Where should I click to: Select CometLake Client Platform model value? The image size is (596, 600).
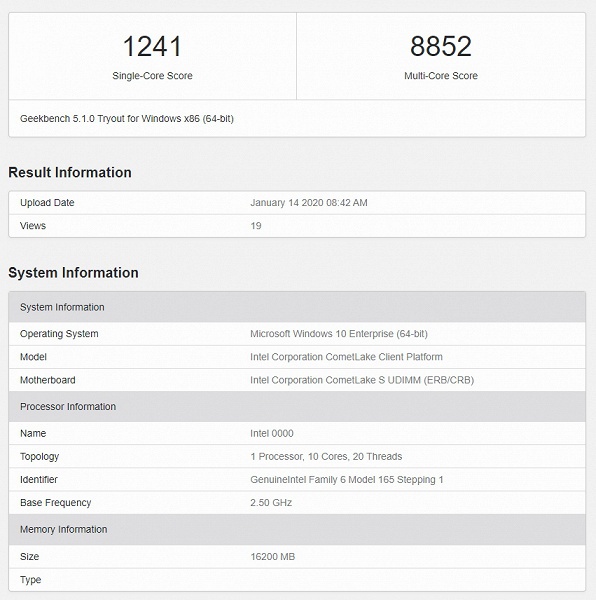[346, 357]
